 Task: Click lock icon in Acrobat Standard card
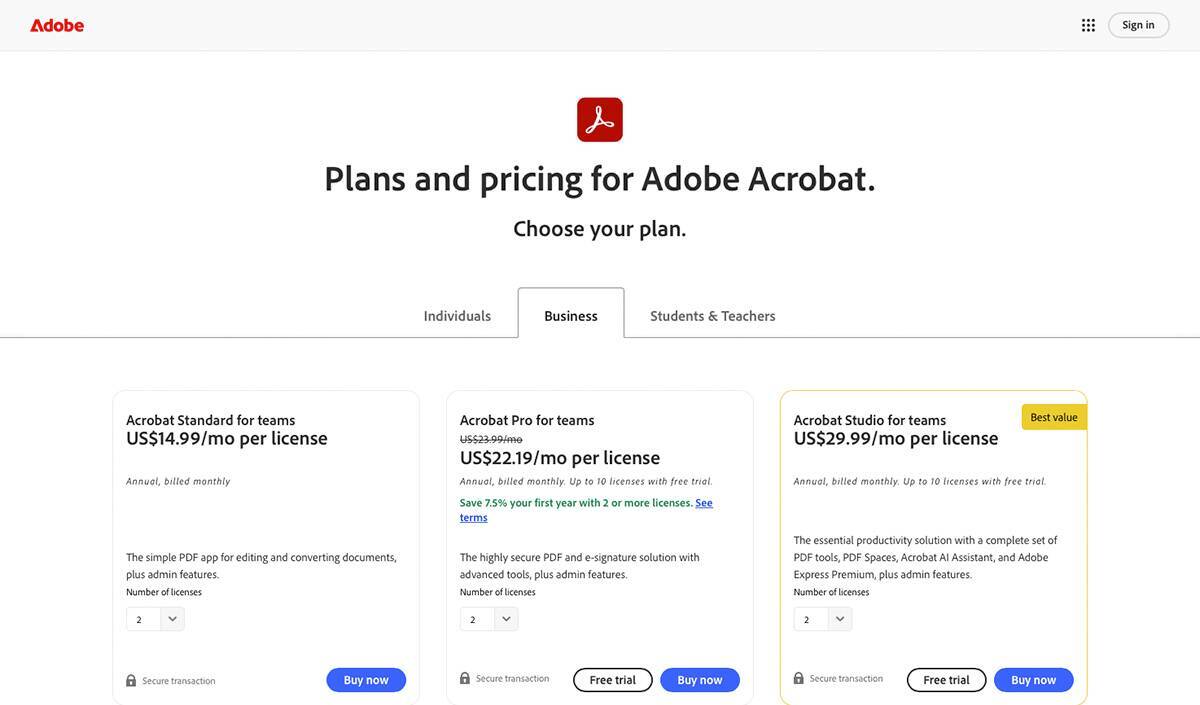(x=131, y=681)
